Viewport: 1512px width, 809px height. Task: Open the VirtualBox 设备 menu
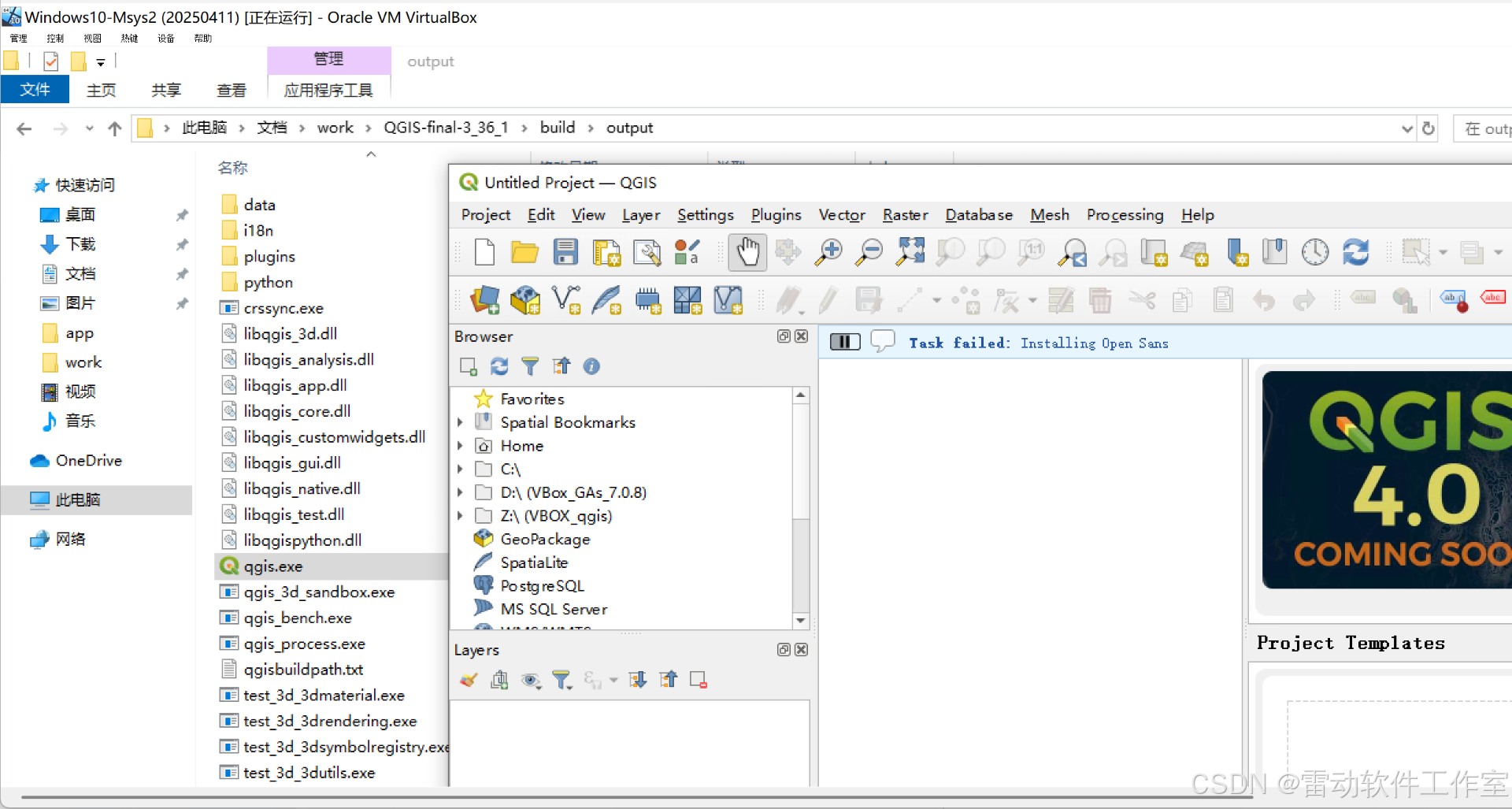click(x=165, y=38)
